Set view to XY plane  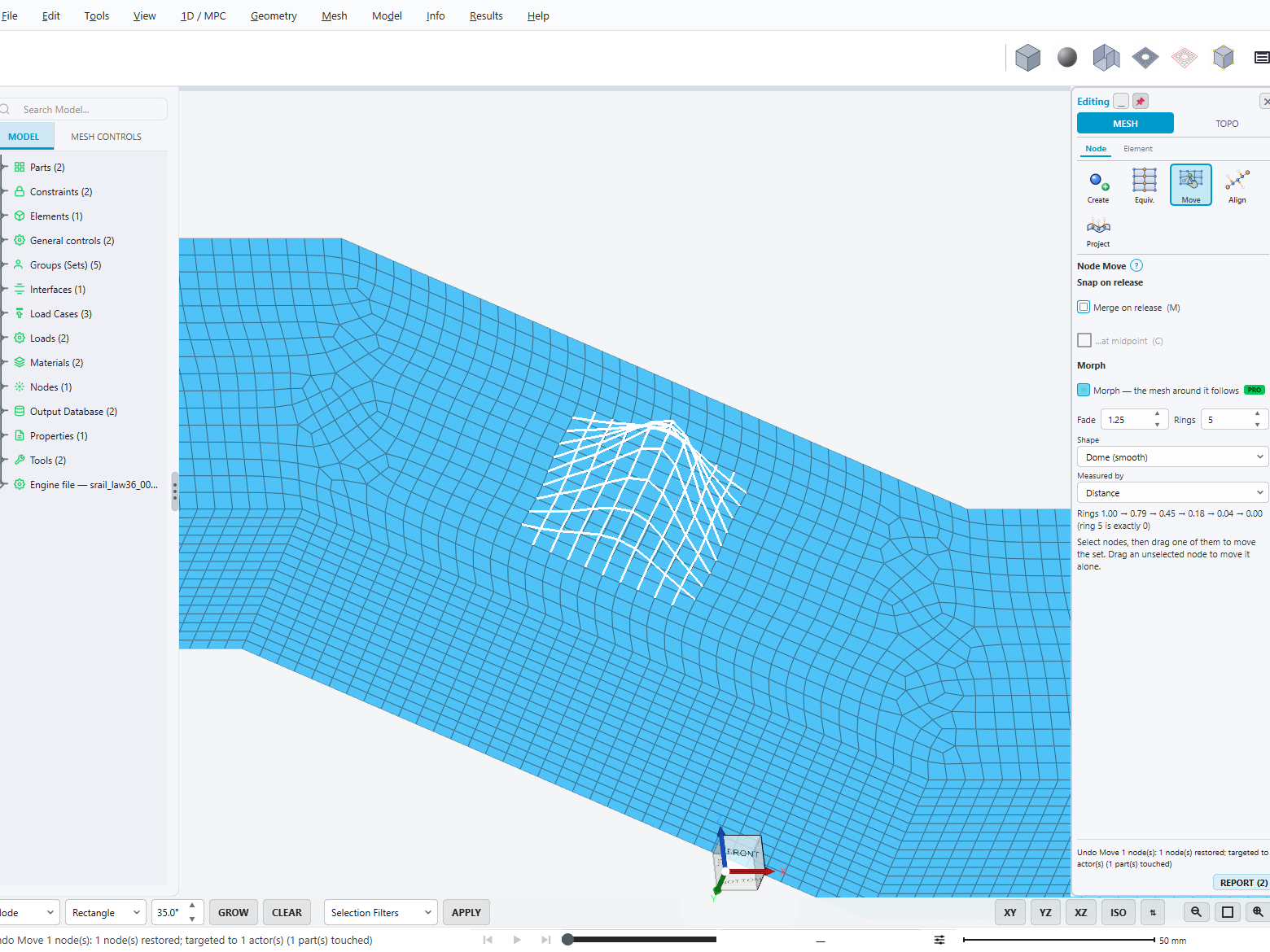(x=1010, y=912)
